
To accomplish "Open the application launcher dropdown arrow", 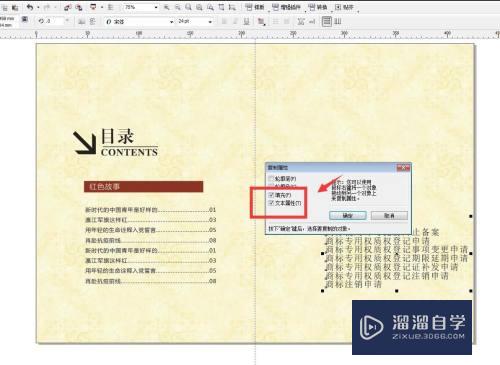I will (102, 7).
